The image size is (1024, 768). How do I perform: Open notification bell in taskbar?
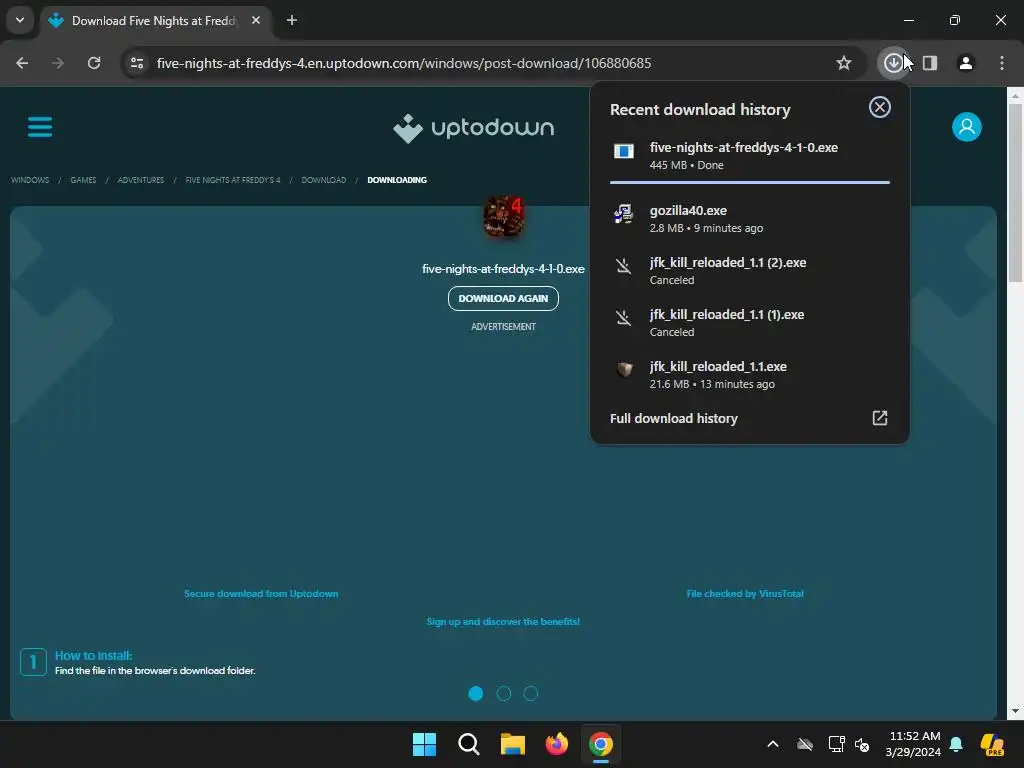coord(956,744)
